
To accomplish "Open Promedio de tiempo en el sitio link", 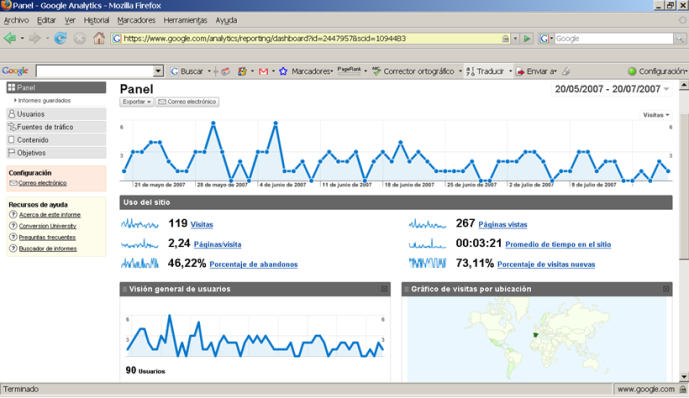I will coord(558,244).
